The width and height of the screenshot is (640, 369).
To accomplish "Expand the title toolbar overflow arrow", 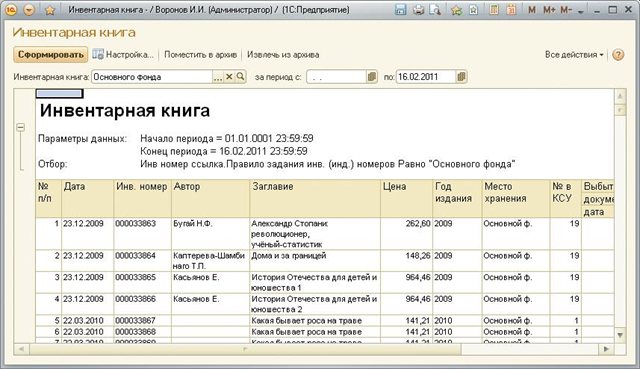I will [581, 12].
